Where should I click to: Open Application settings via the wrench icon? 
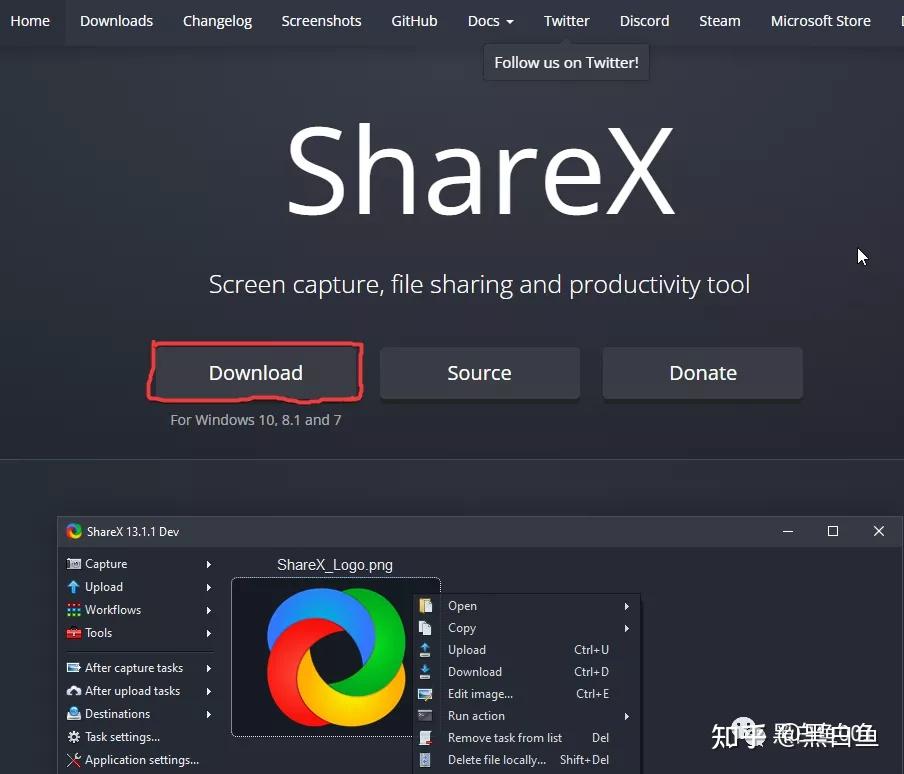74,760
